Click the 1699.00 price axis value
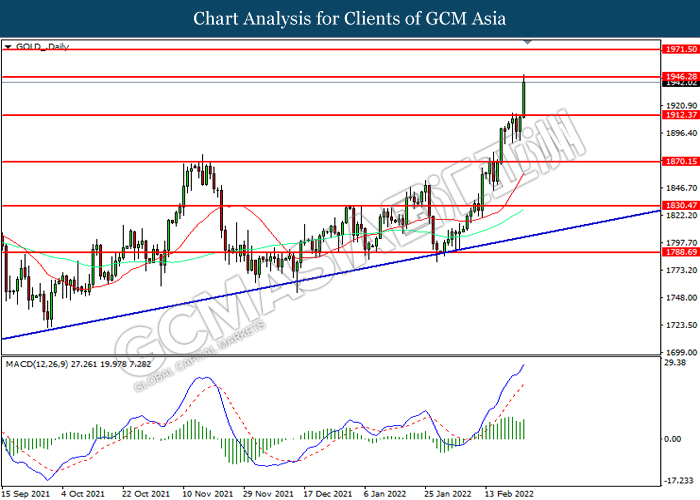Image resolution: width=700 pixels, height=500 pixels. [x=681, y=352]
